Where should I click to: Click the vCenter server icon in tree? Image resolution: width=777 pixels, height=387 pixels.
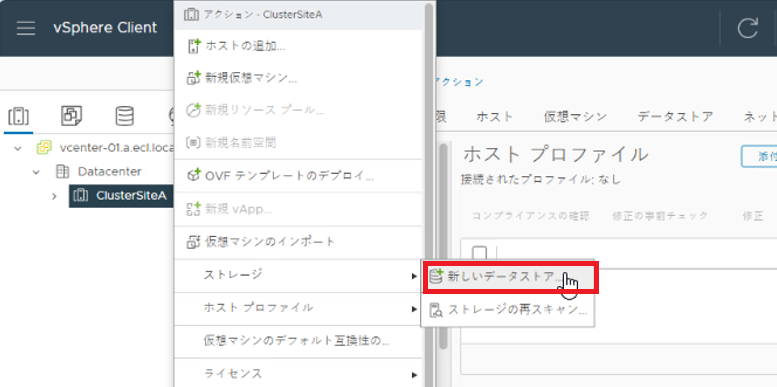pyautogui.click(x=44, y=148)
